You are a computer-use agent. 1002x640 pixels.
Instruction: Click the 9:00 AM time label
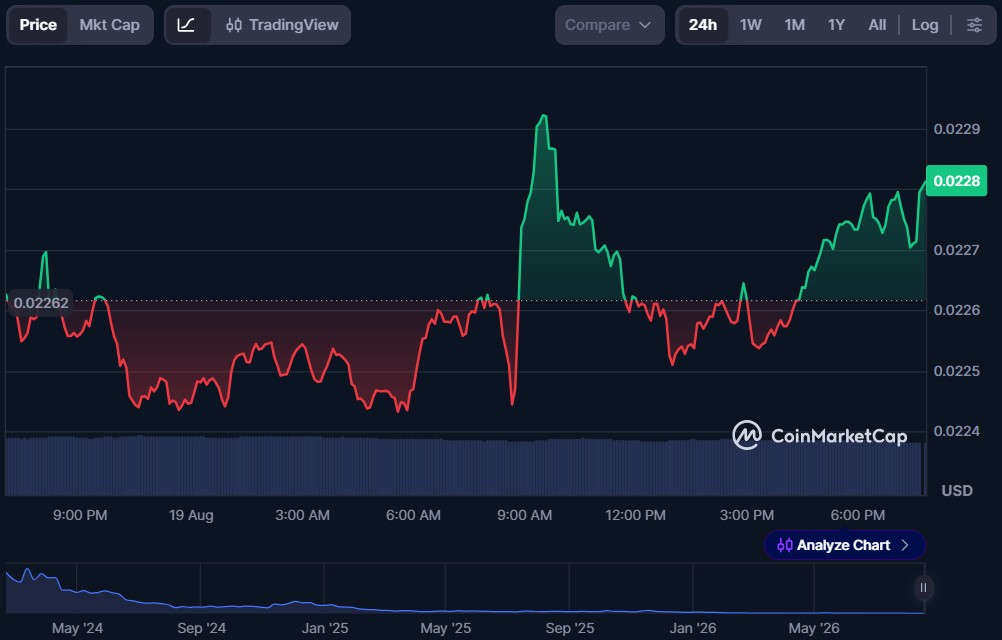tap(525, 515)
